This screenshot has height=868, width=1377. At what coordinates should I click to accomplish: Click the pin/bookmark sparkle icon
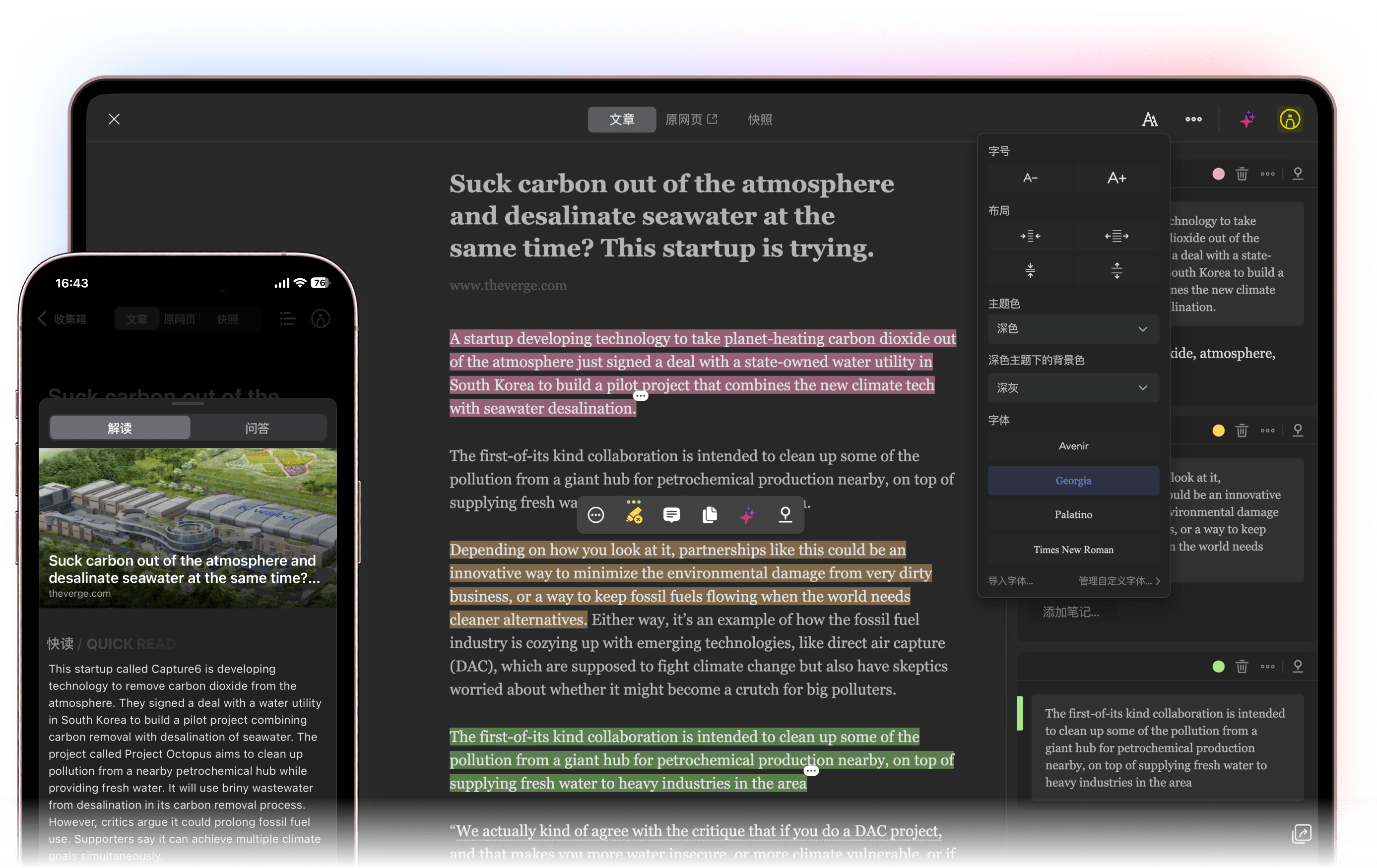[1248, 119]
